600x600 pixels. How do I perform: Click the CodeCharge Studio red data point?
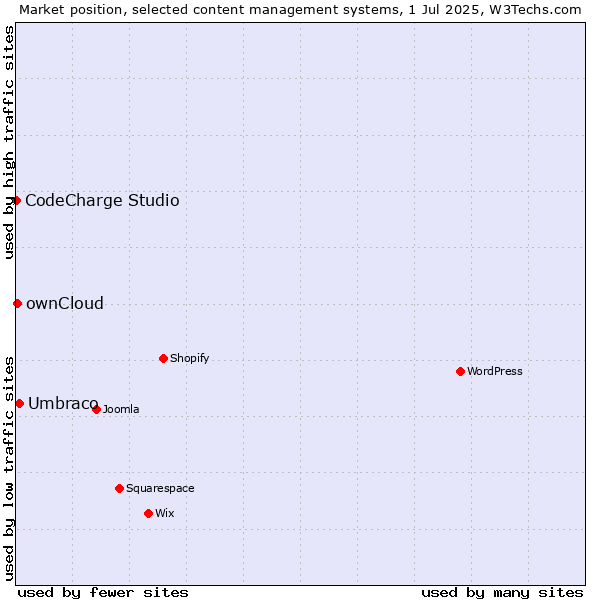click(x=16, y=201)
